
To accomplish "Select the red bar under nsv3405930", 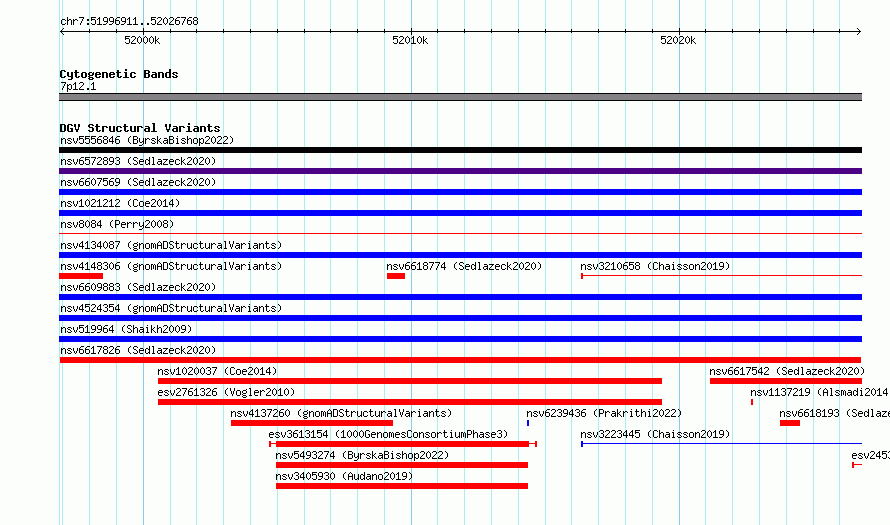I will [x=402, y=486].
